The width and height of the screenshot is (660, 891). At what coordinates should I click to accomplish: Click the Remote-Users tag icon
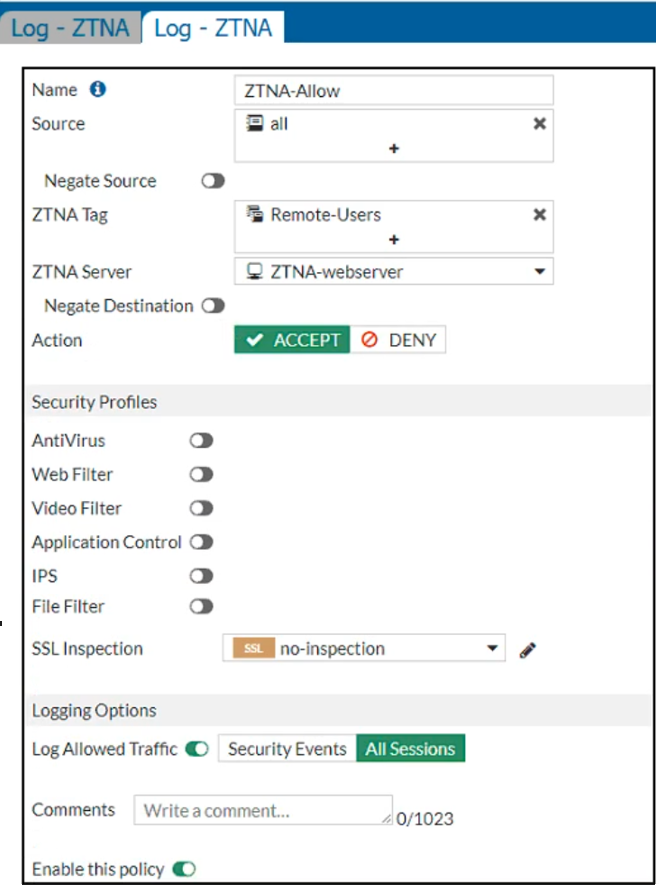pos(254,215)
